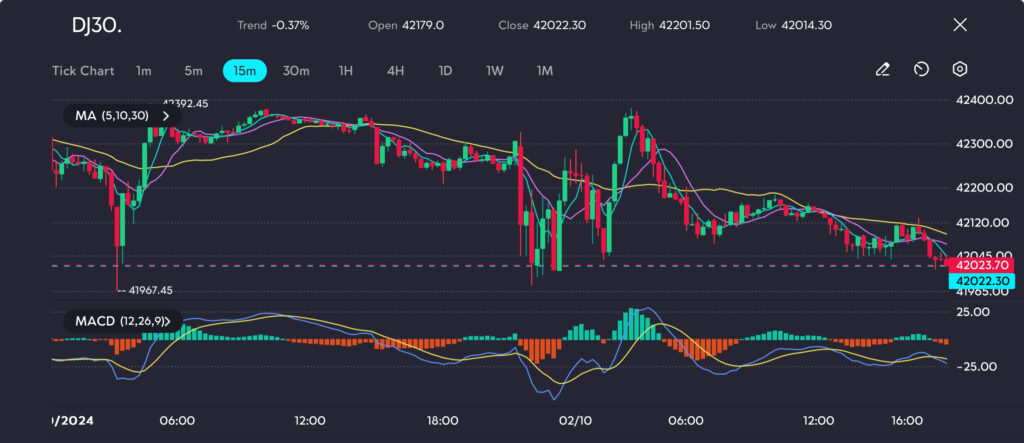Select the 30m timeframe
This screenshot has width=1024, height=443.
(x=296, y=71)
